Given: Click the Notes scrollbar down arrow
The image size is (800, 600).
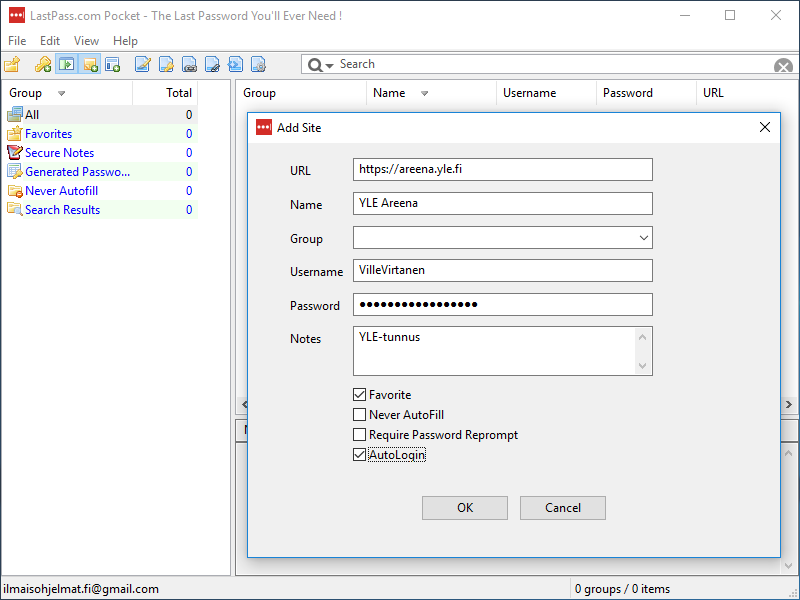Looking at the screenshot, I should pyautogui.click(x=642, y=365).
